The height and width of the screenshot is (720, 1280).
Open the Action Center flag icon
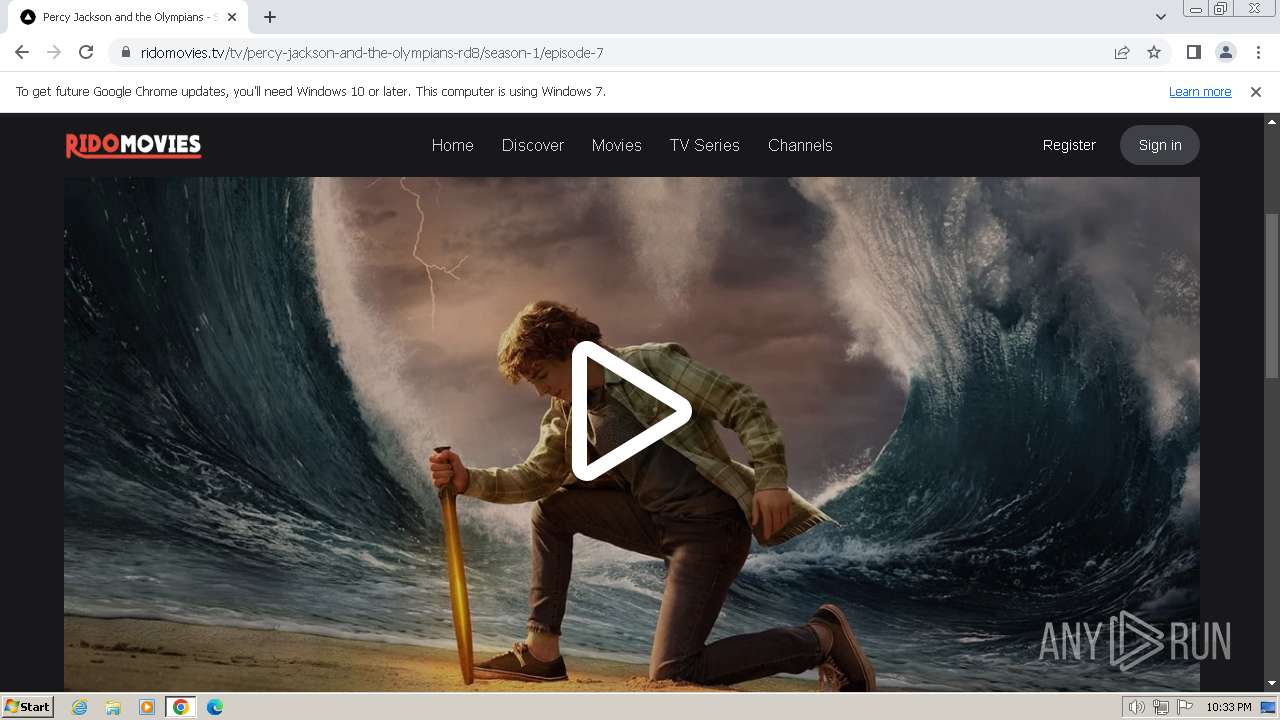click(1185, 707)
